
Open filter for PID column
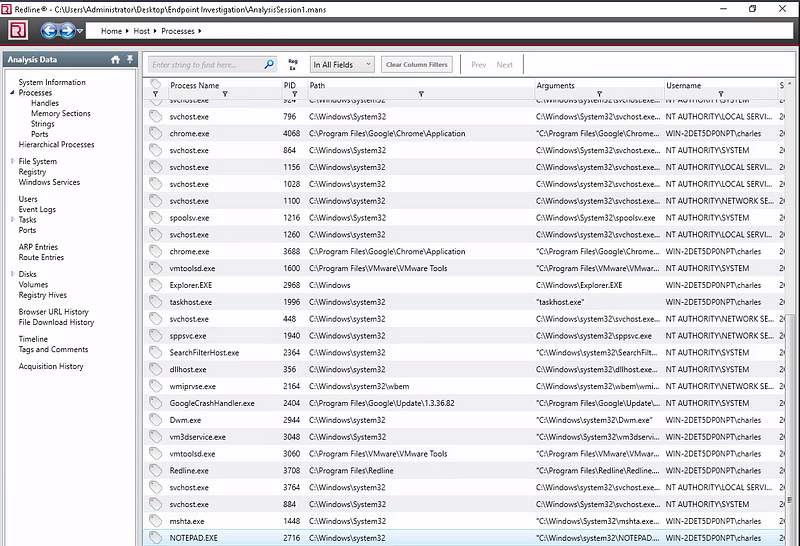(294, 94)
